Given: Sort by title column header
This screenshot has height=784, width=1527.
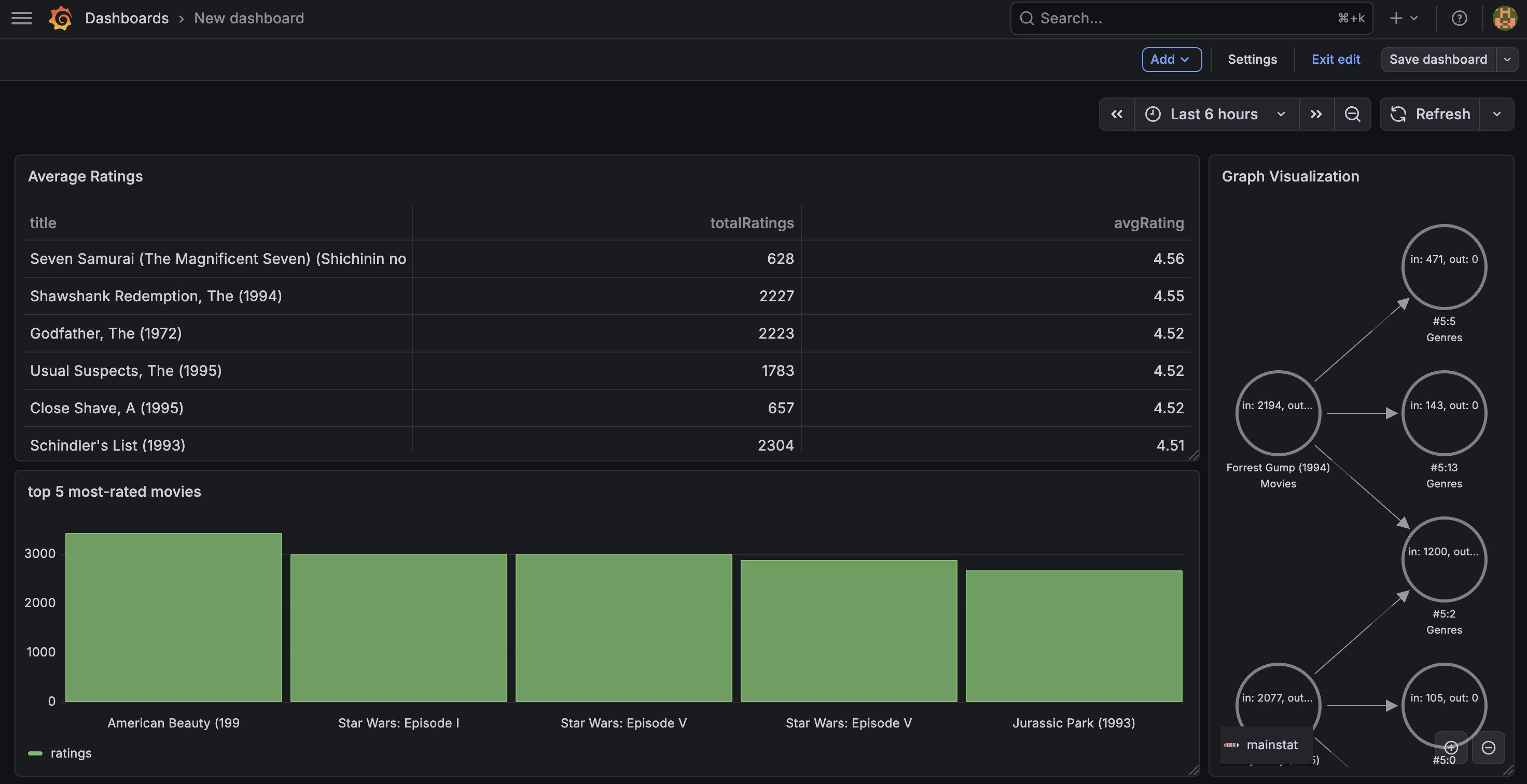Looking at the screenshot, I should coord(43,223).
